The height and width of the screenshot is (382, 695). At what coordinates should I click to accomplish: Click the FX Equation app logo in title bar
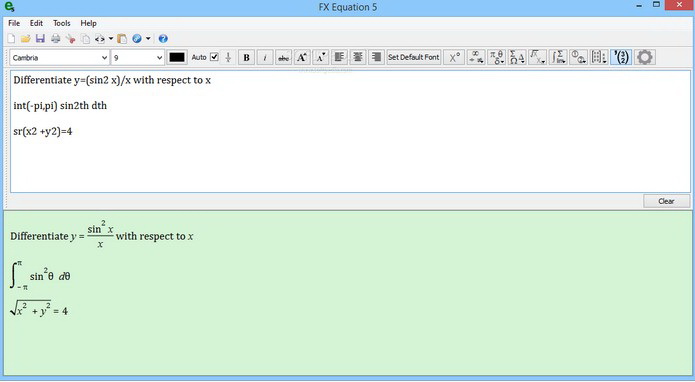click(x=9, y=7)
